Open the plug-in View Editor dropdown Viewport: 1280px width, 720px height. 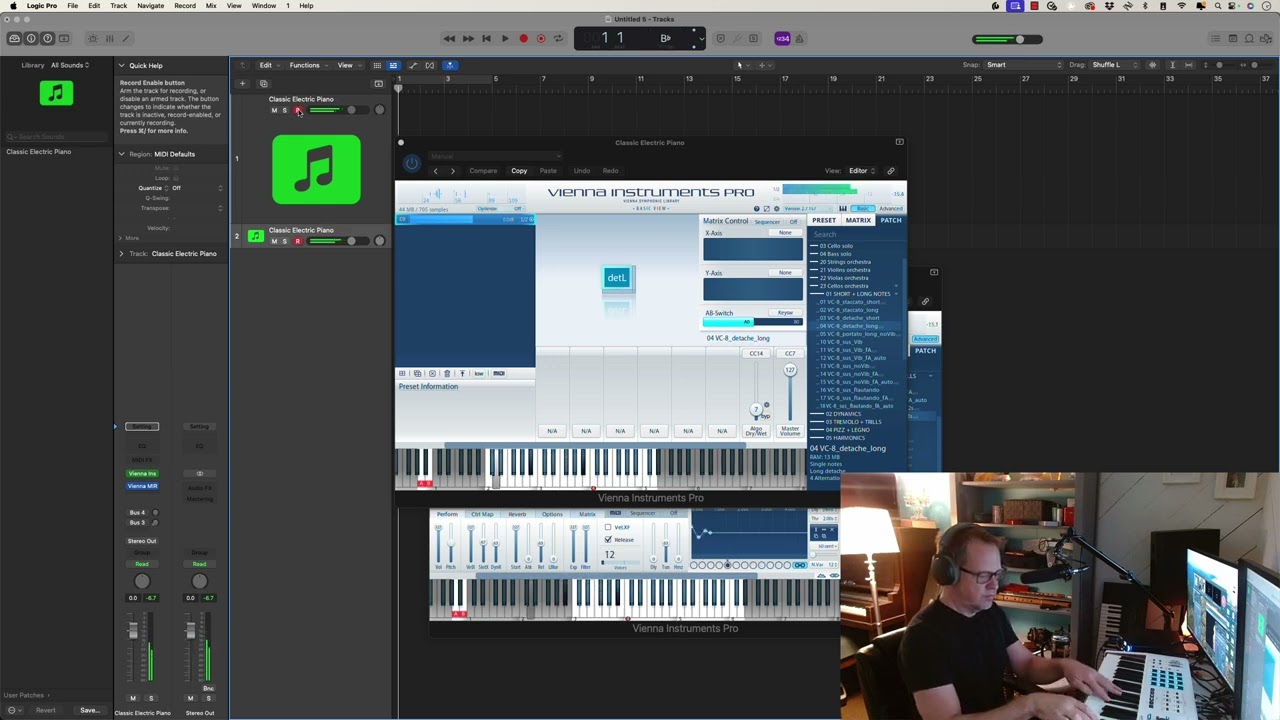pyautogui.click(x=862, y=171)
